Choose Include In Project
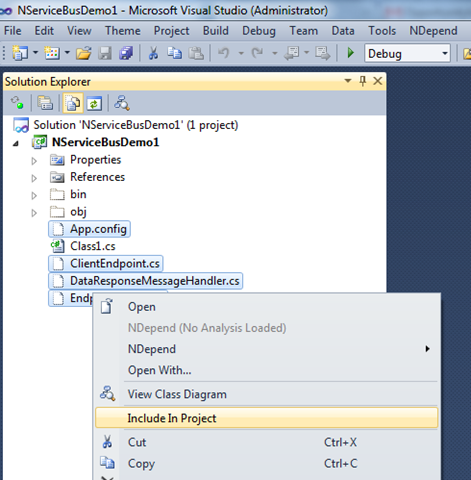The height and width of the screenshot is (480, 471). point(266,418)
